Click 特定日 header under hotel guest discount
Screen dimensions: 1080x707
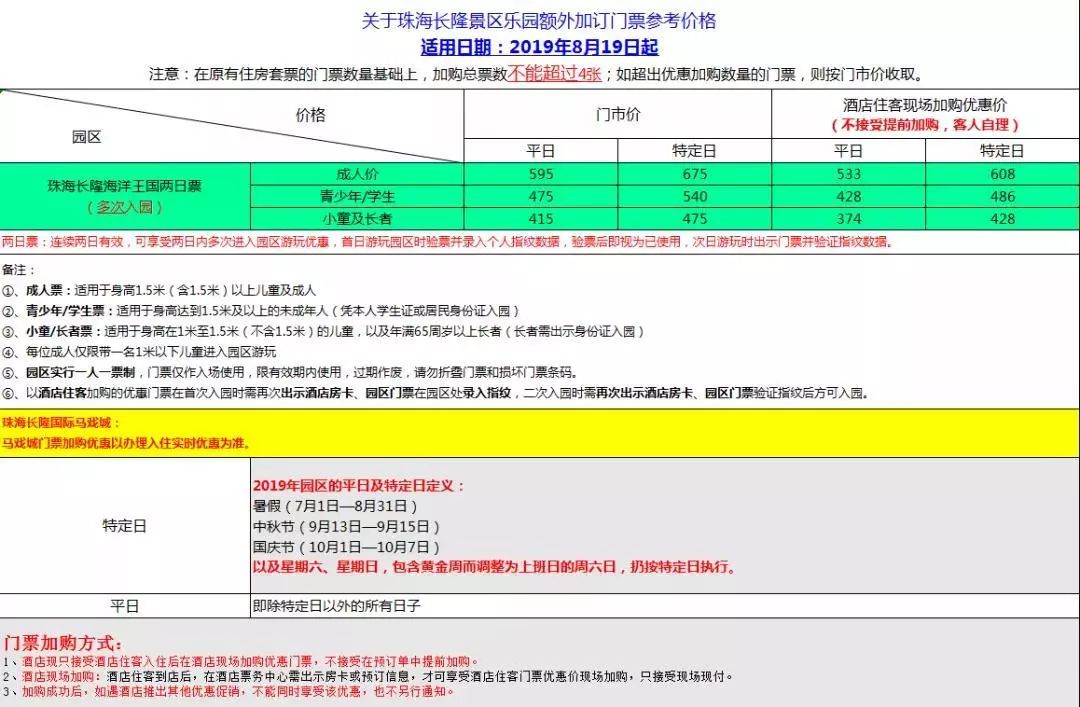tap(1002, 151)
